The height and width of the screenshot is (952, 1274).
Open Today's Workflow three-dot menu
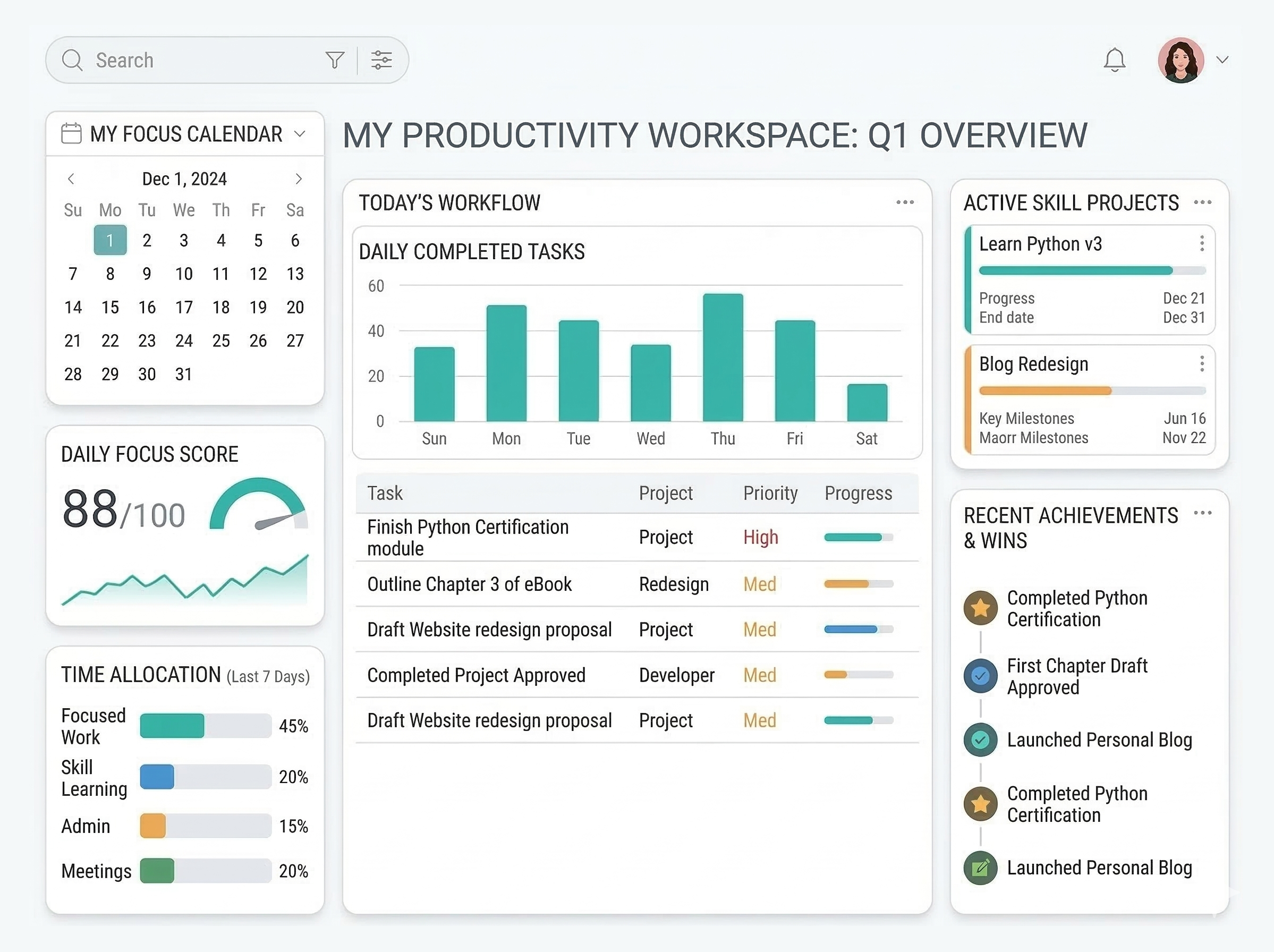click(x=905, y=202)
